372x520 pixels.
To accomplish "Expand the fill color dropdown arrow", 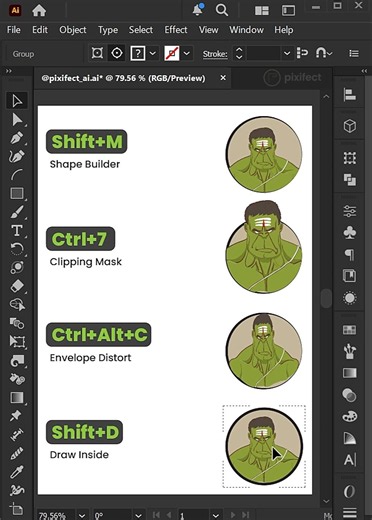I will tap(153, 53).
